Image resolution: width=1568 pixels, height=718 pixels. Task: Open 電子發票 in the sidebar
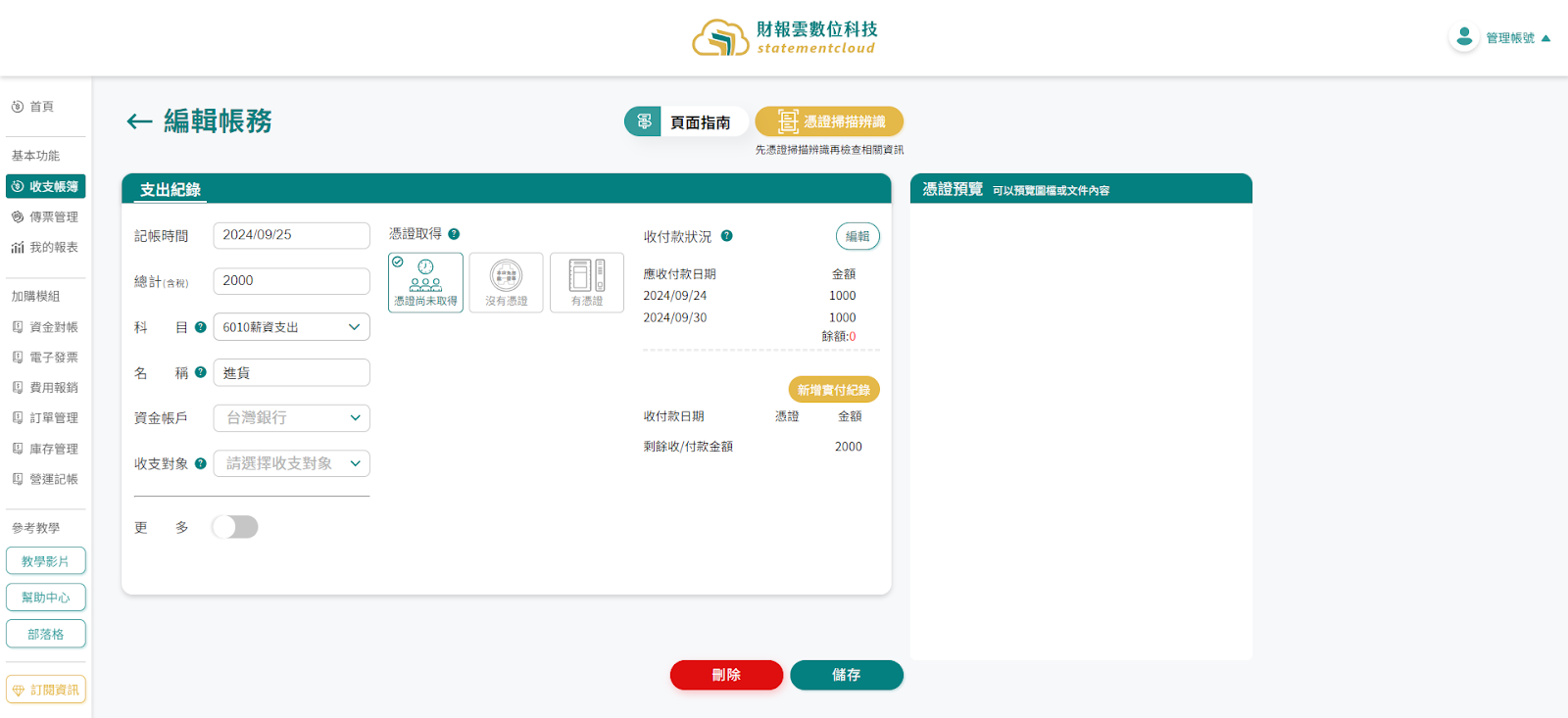pyautogui.click(x=45, y=358)
